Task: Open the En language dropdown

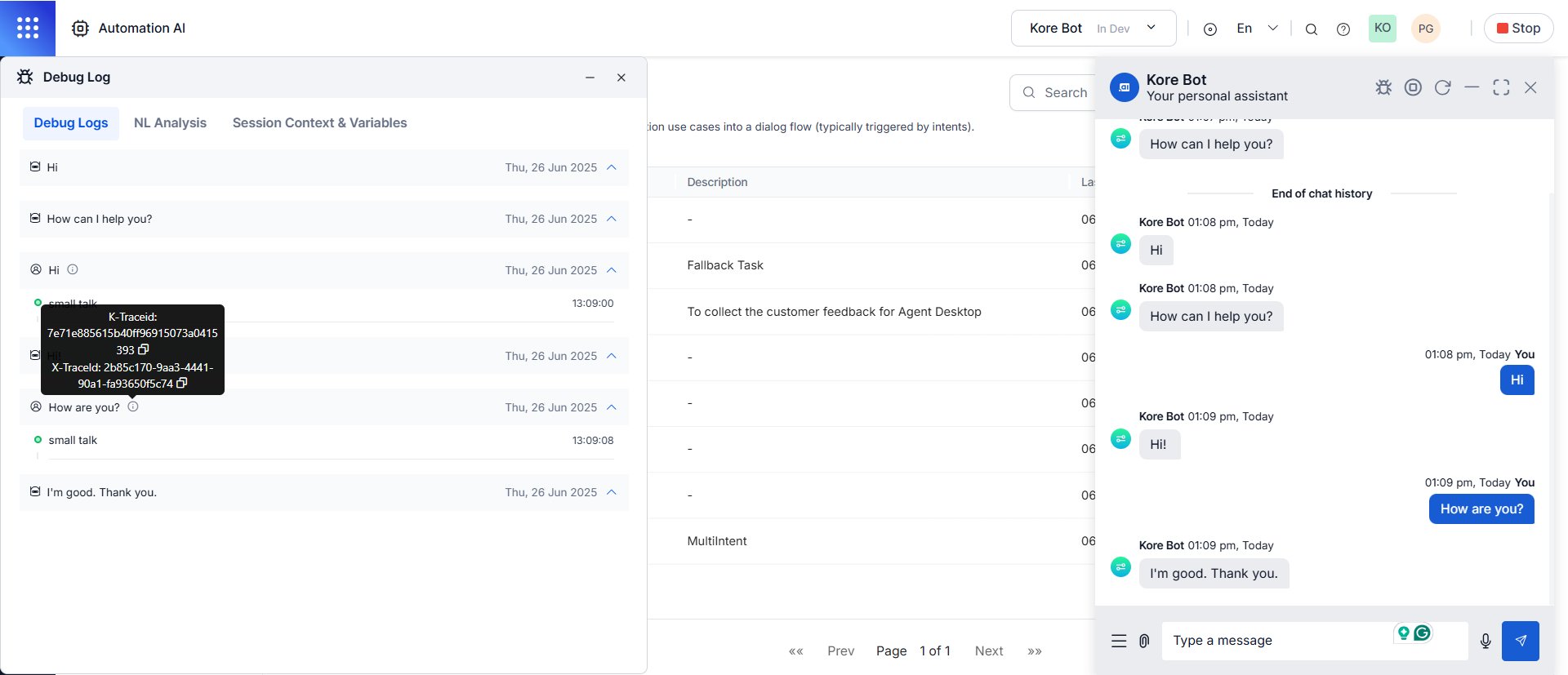Action: pyautogui.click(x=1257, y=28)
